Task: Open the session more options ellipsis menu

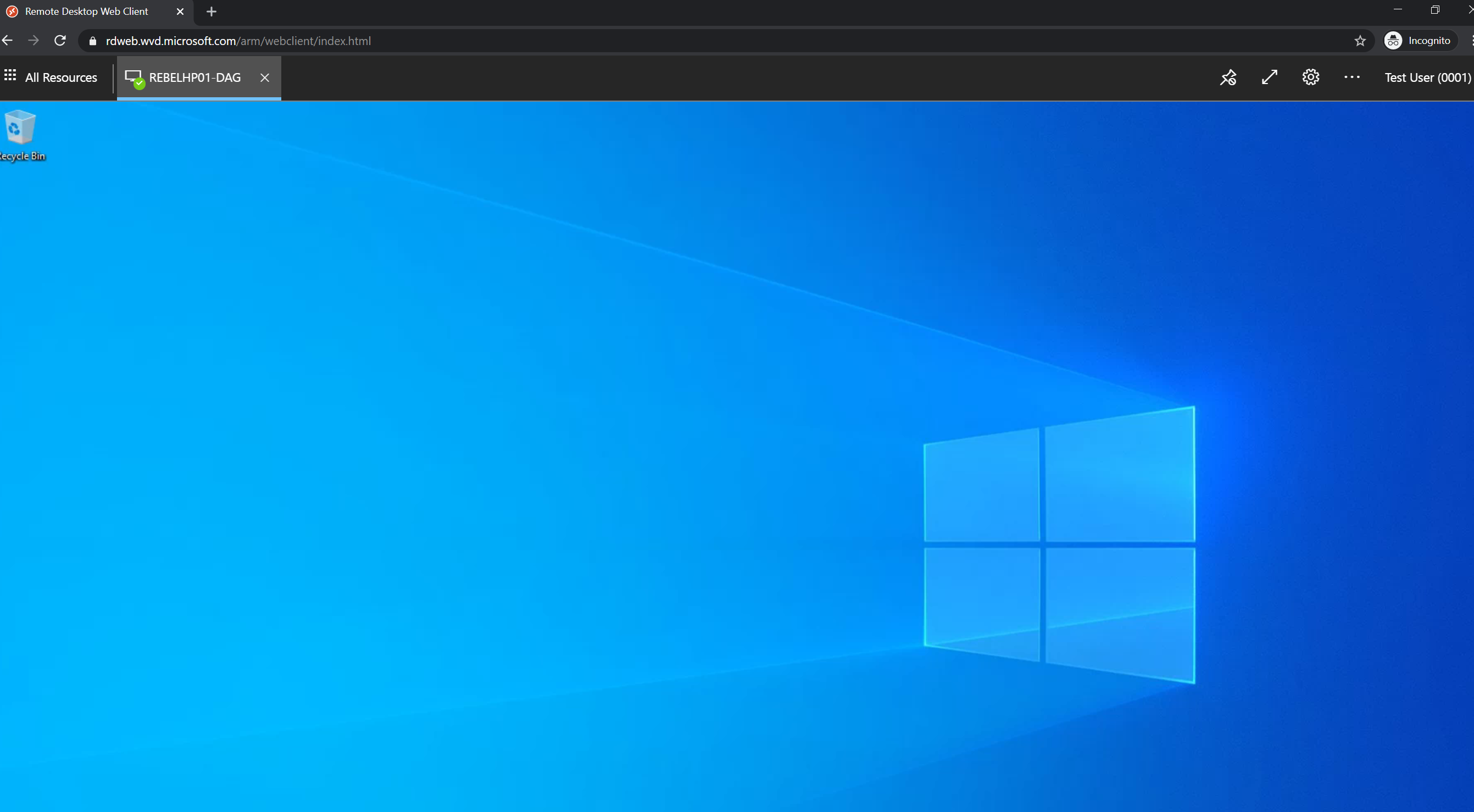Action: [1351, 77]
